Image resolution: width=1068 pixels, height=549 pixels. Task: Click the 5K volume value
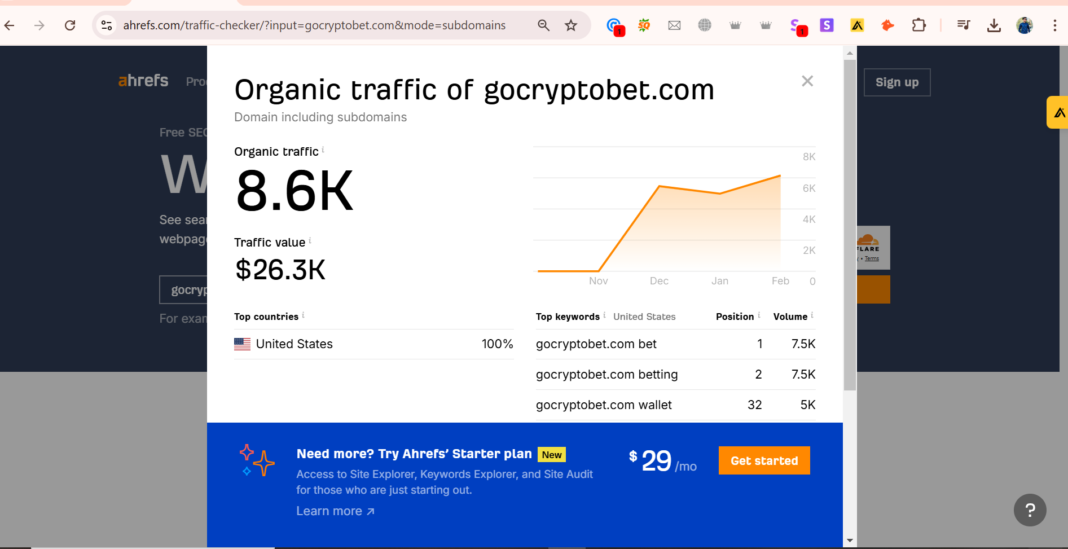tap(807, 405)
